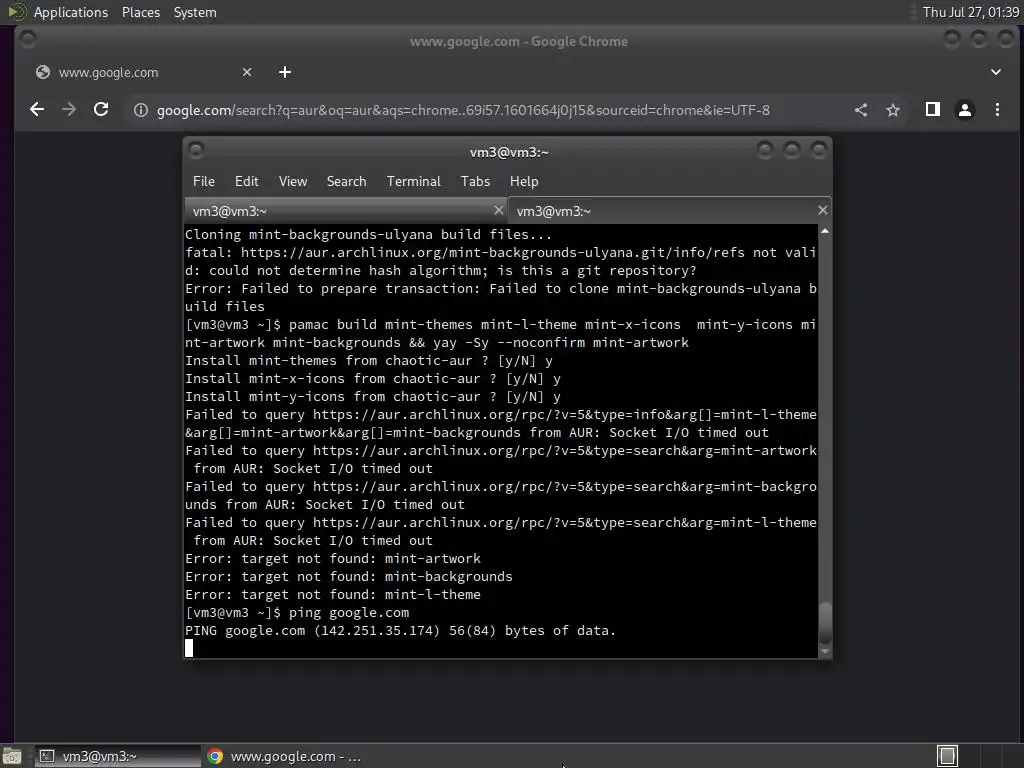
Task: Close the www.google.com Chrome tab
Action: pos(246,72)
